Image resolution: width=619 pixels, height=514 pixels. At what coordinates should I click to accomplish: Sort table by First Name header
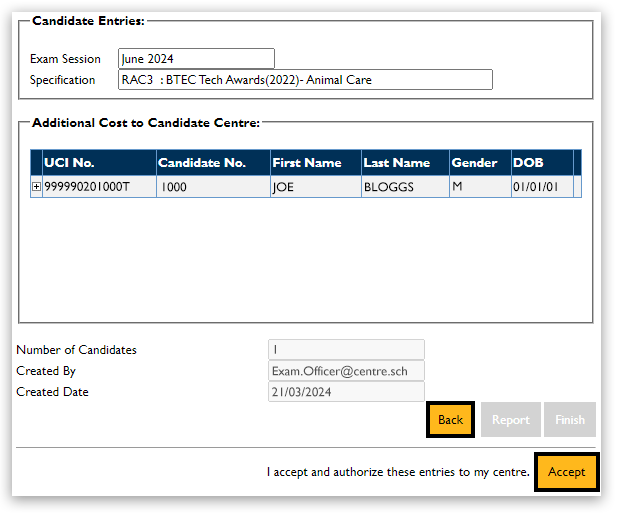click(314, 163)
